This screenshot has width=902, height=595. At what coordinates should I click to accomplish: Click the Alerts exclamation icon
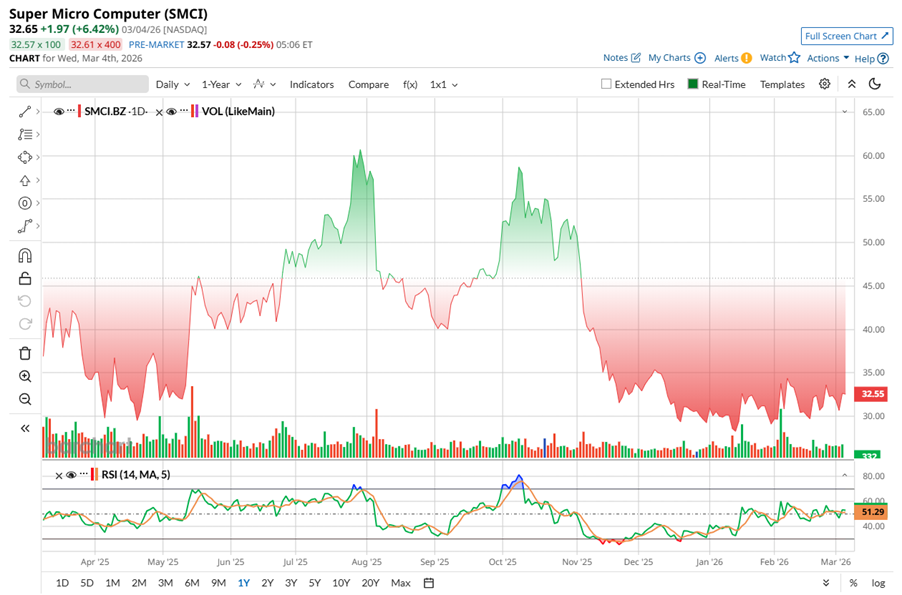coord(746,58)
